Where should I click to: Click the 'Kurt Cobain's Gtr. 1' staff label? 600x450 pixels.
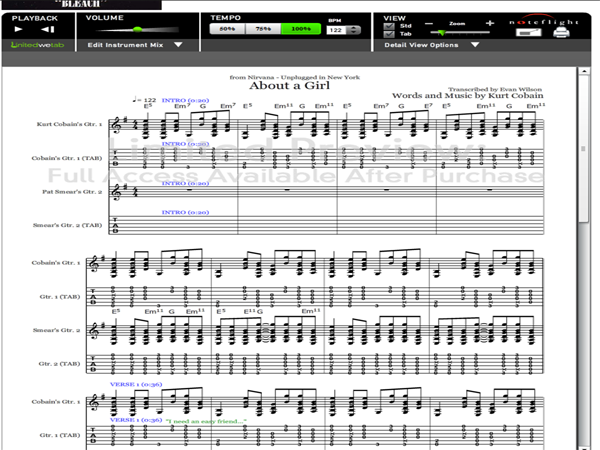coord(69,124)
